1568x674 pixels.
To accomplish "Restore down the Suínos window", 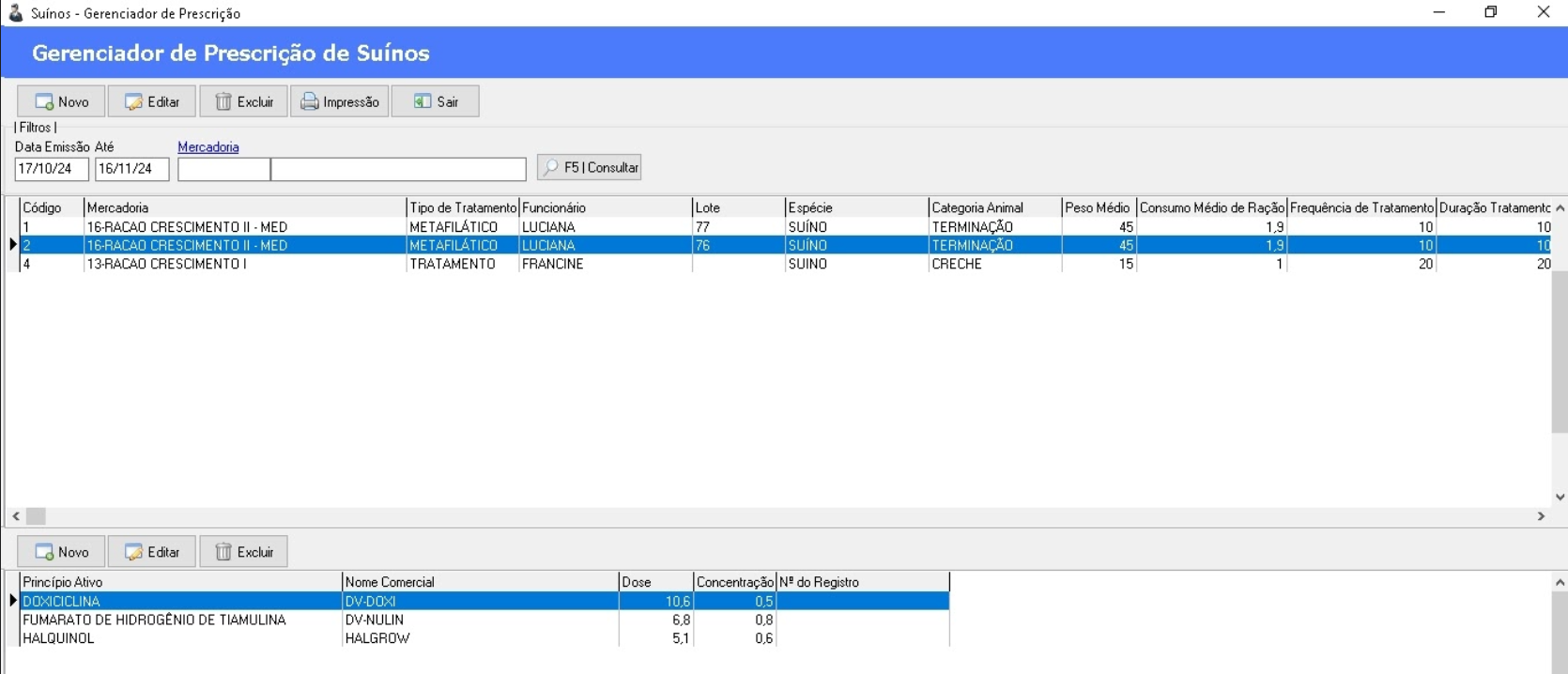I will tap(1491, 12).
